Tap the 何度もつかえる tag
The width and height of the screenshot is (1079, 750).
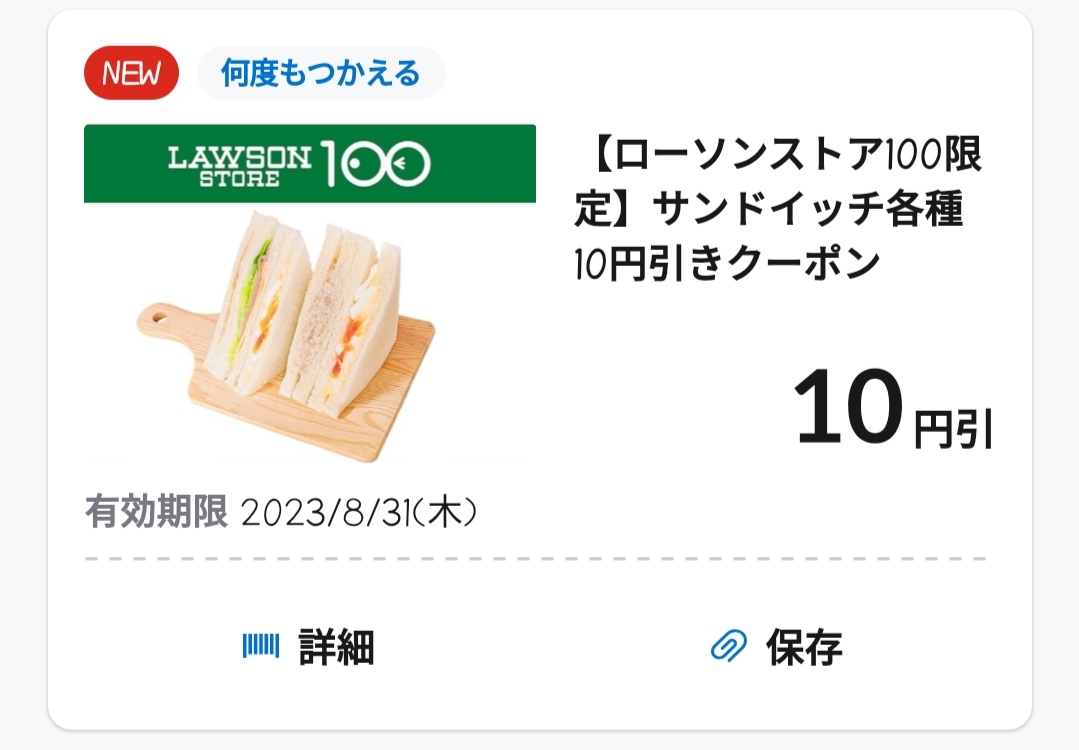320,74
